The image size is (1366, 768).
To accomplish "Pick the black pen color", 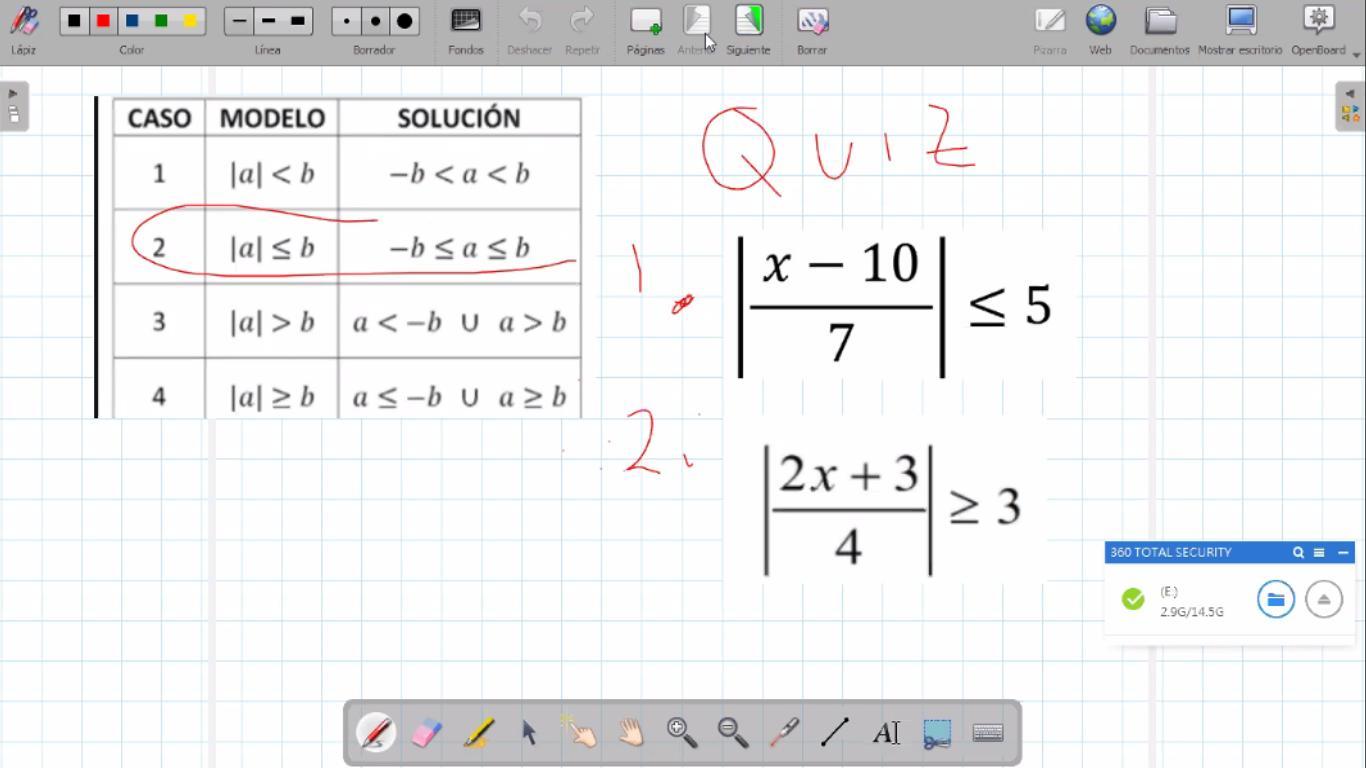I will point(74,21).
